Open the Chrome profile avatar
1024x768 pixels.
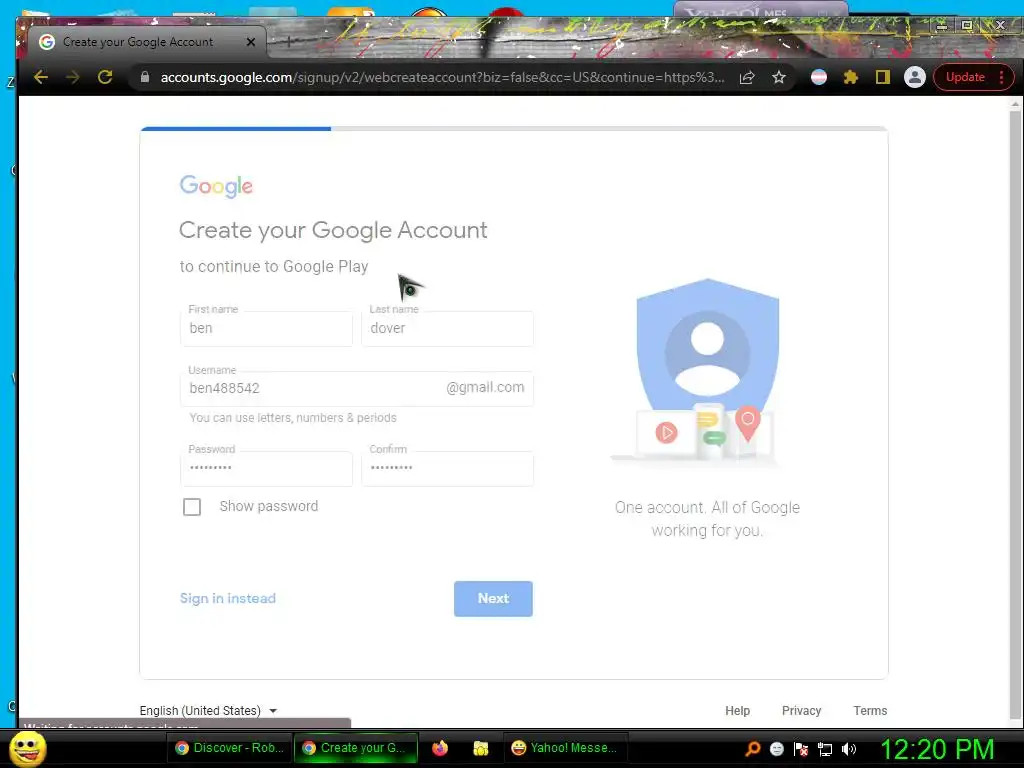[914, 77]
